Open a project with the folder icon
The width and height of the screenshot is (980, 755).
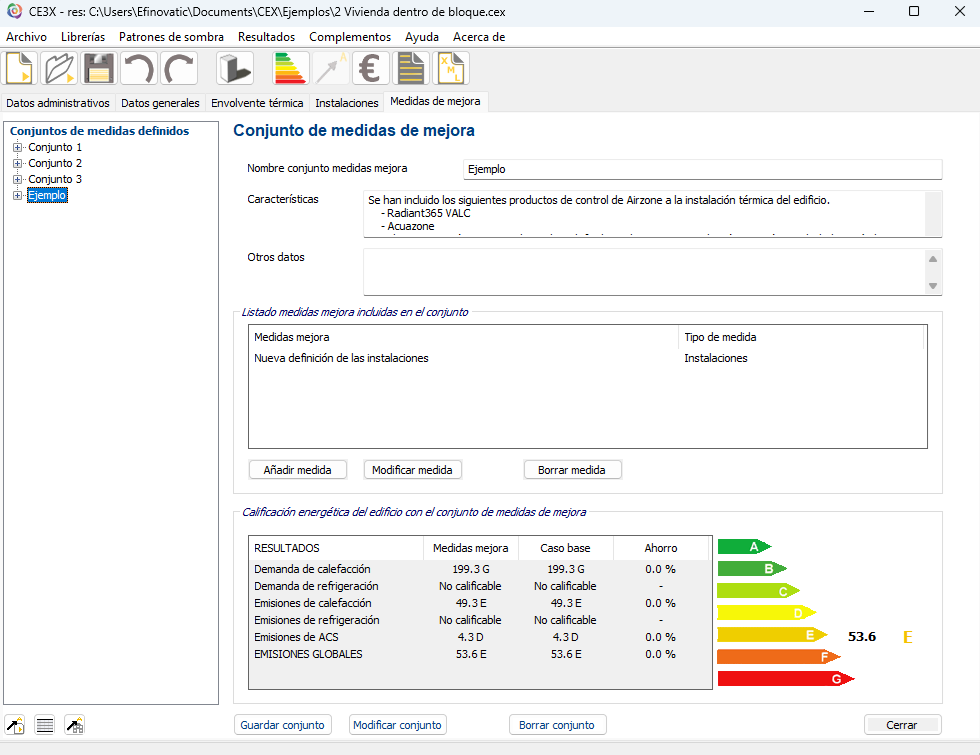pyautogui.click(x=59, y=69)
